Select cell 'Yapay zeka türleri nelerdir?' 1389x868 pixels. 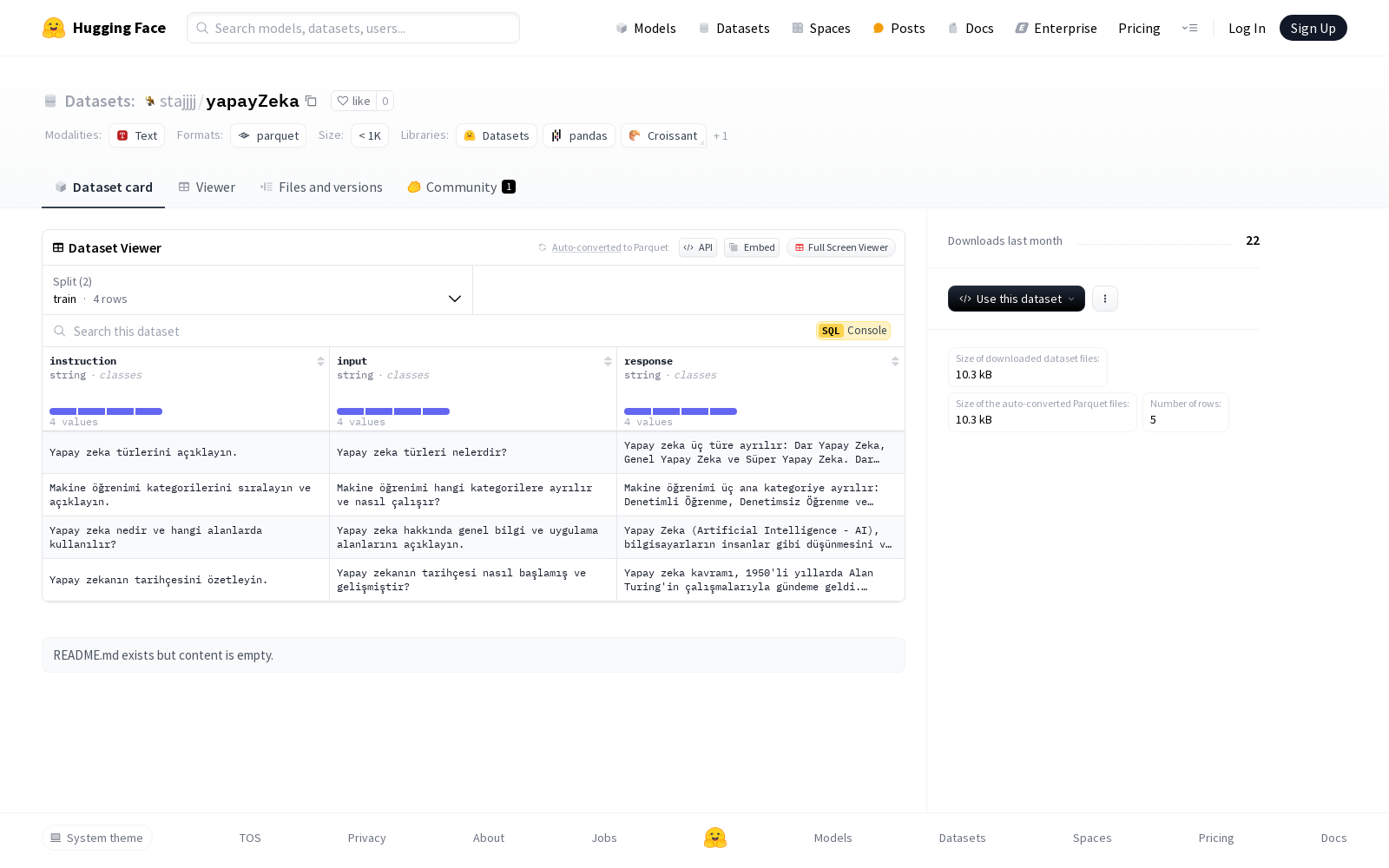pyautogui.click(x=473, y=452)
